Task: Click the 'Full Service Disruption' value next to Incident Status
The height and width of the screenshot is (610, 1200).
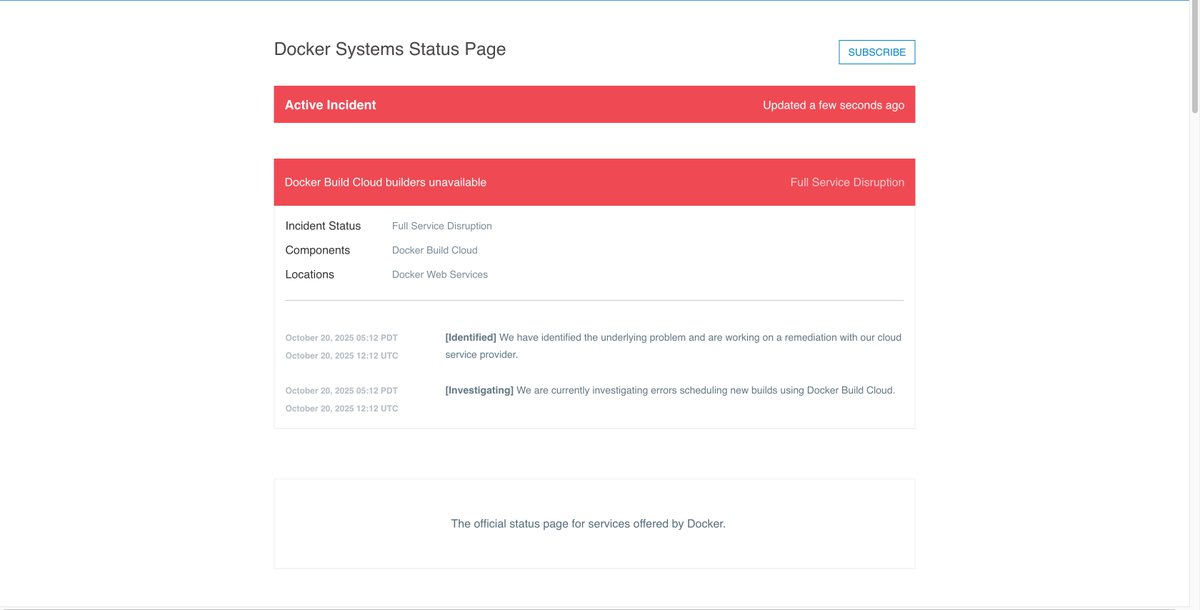Action: pos(442,226)
